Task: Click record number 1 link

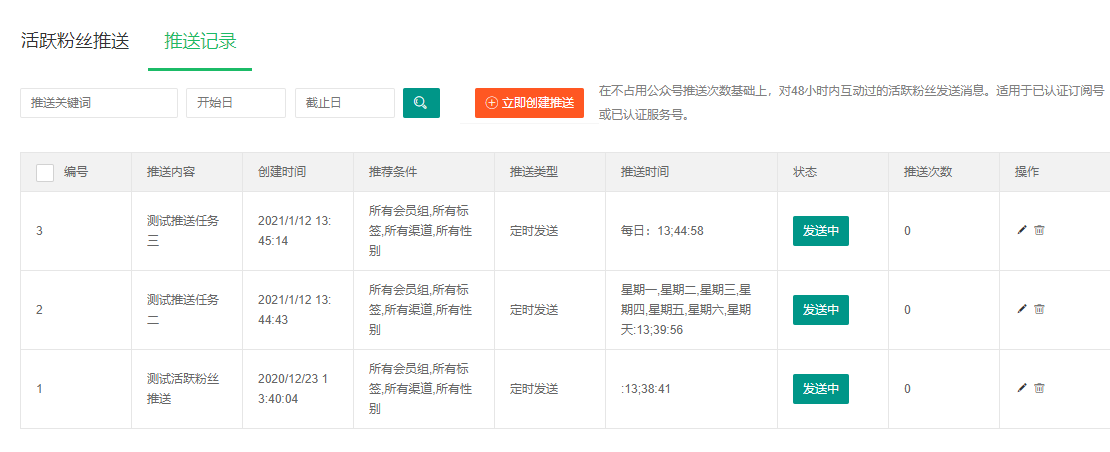Action: pyautogui.click(x=40, y=389)
